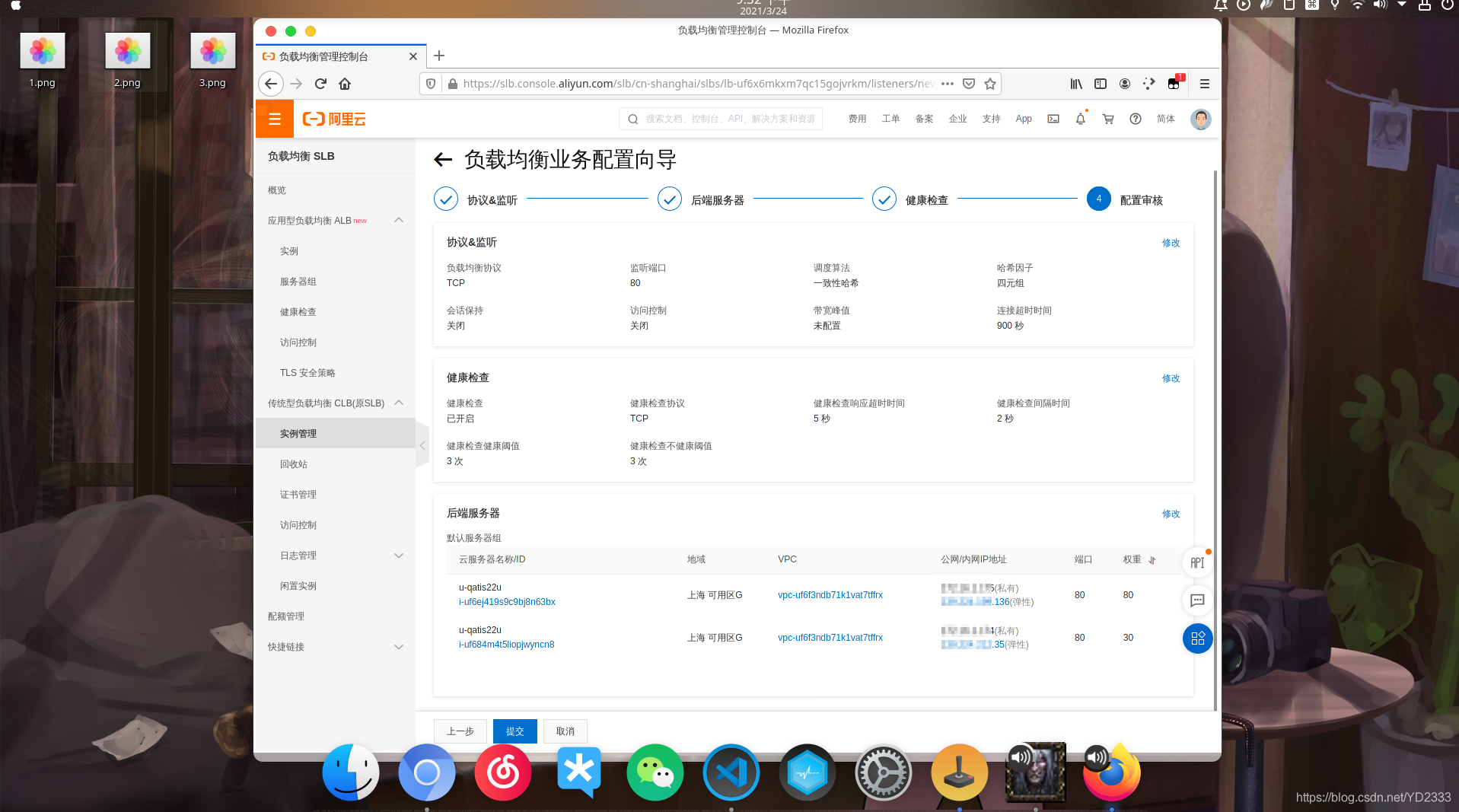
Task: Open the help question mark icon
Action: (x=1136, y=119)
